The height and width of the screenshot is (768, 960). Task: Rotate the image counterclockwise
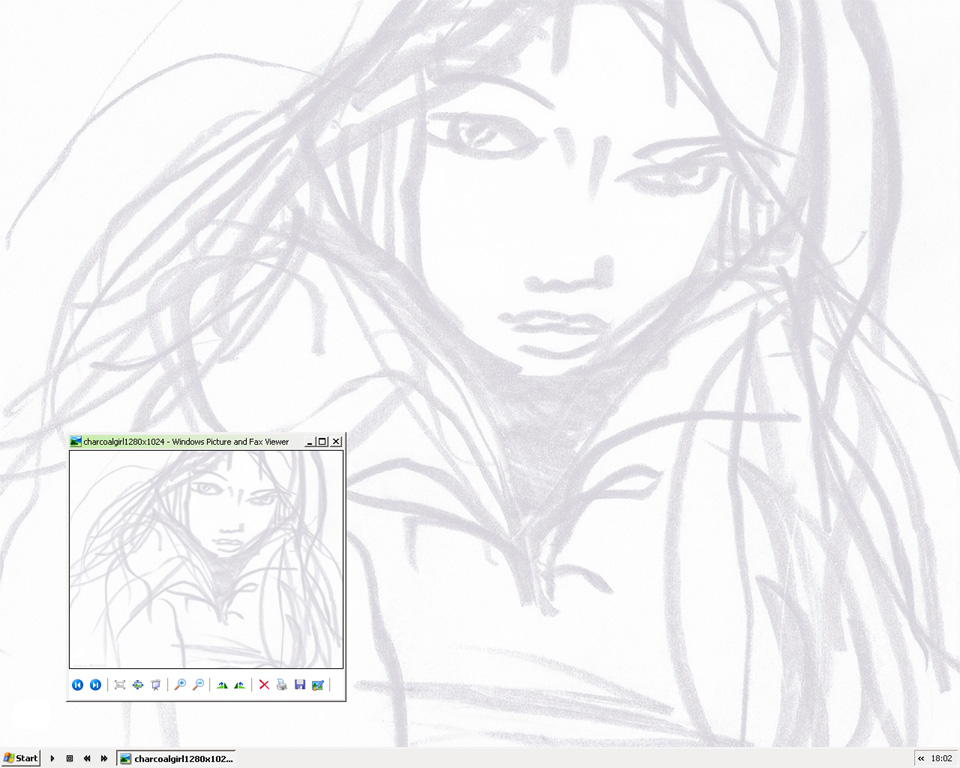[x=239, y=685]
